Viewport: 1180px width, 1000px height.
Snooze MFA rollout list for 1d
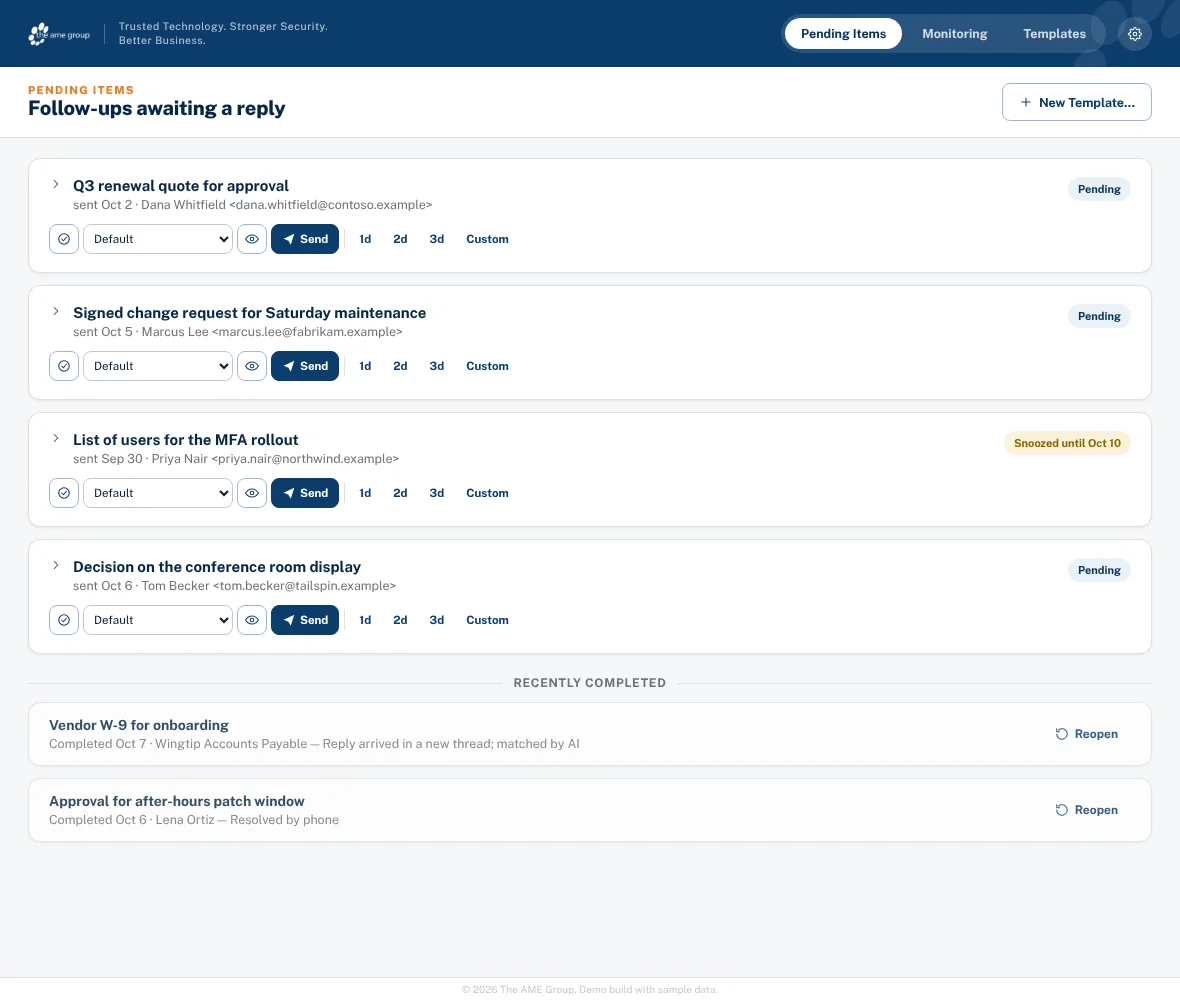[x=365, y=494]
